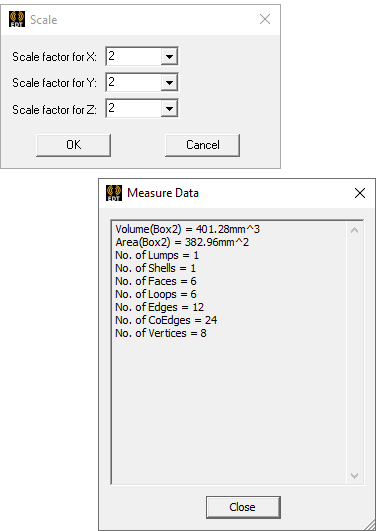The image size is (380, 531).
Task: Open the Scale factor for Y dropdown
Action: coord(169,82)
